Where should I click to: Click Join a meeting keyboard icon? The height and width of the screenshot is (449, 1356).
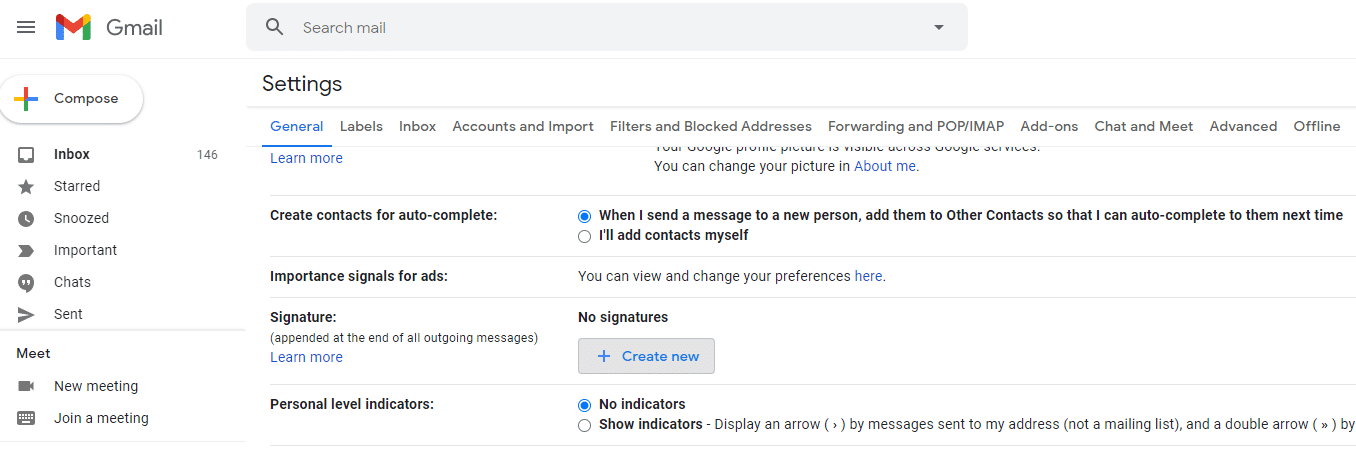[26, 418]
